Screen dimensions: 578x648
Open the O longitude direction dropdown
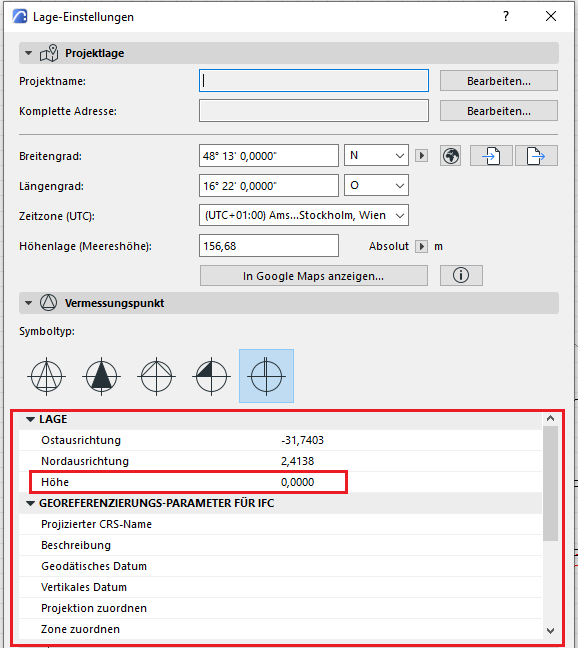[x=376, y=185]
